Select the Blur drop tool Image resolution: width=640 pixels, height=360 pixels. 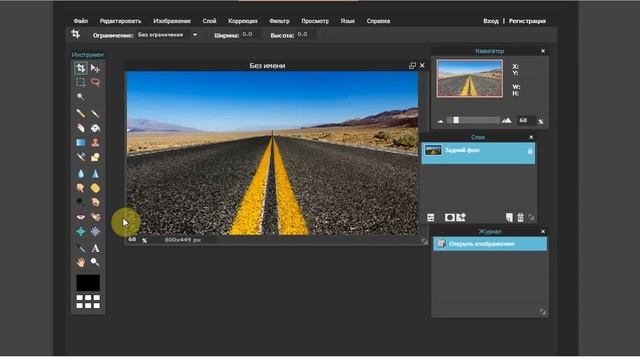coord(81,174)
